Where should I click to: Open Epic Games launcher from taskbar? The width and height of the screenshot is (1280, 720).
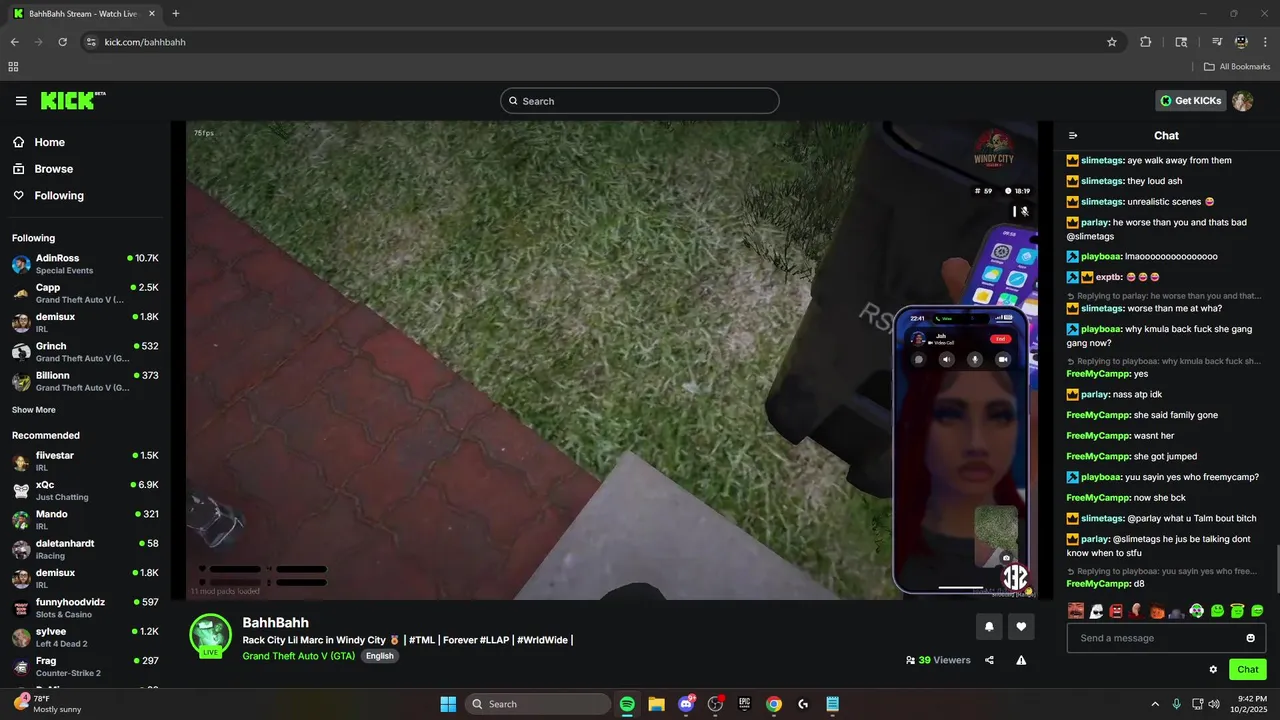coord(744,704)
